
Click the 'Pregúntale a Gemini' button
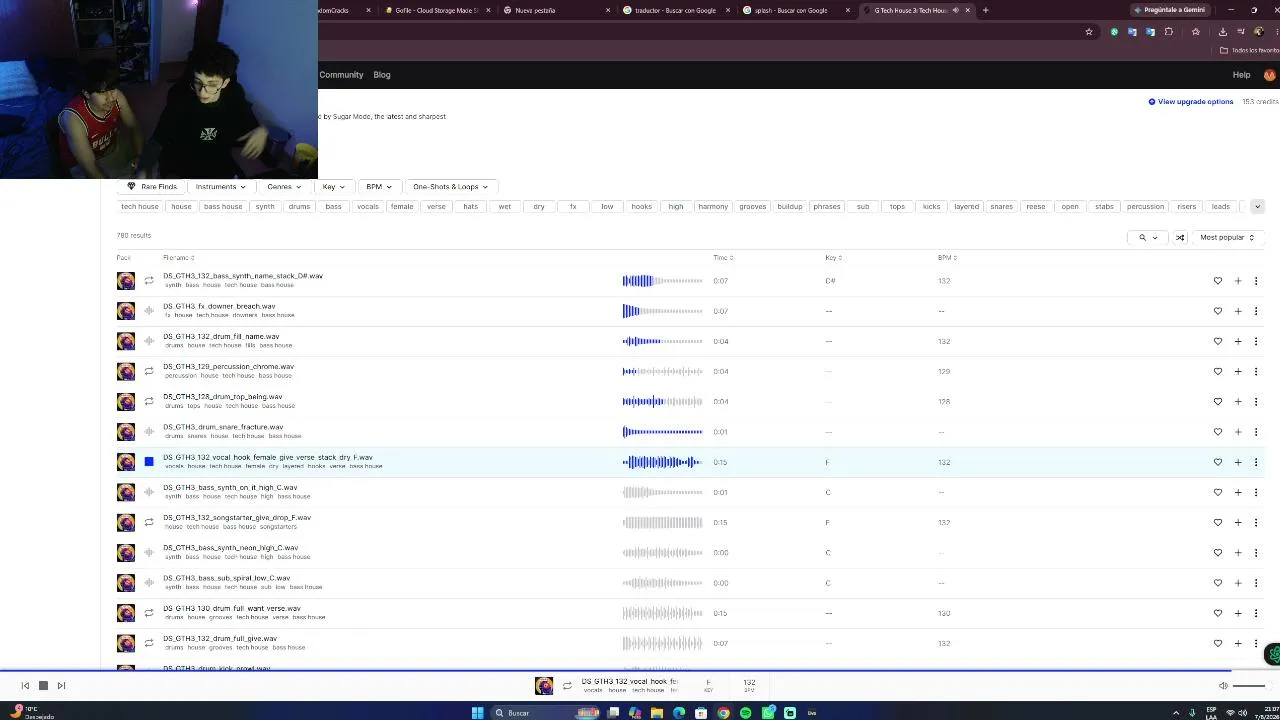click(1170, 10)
